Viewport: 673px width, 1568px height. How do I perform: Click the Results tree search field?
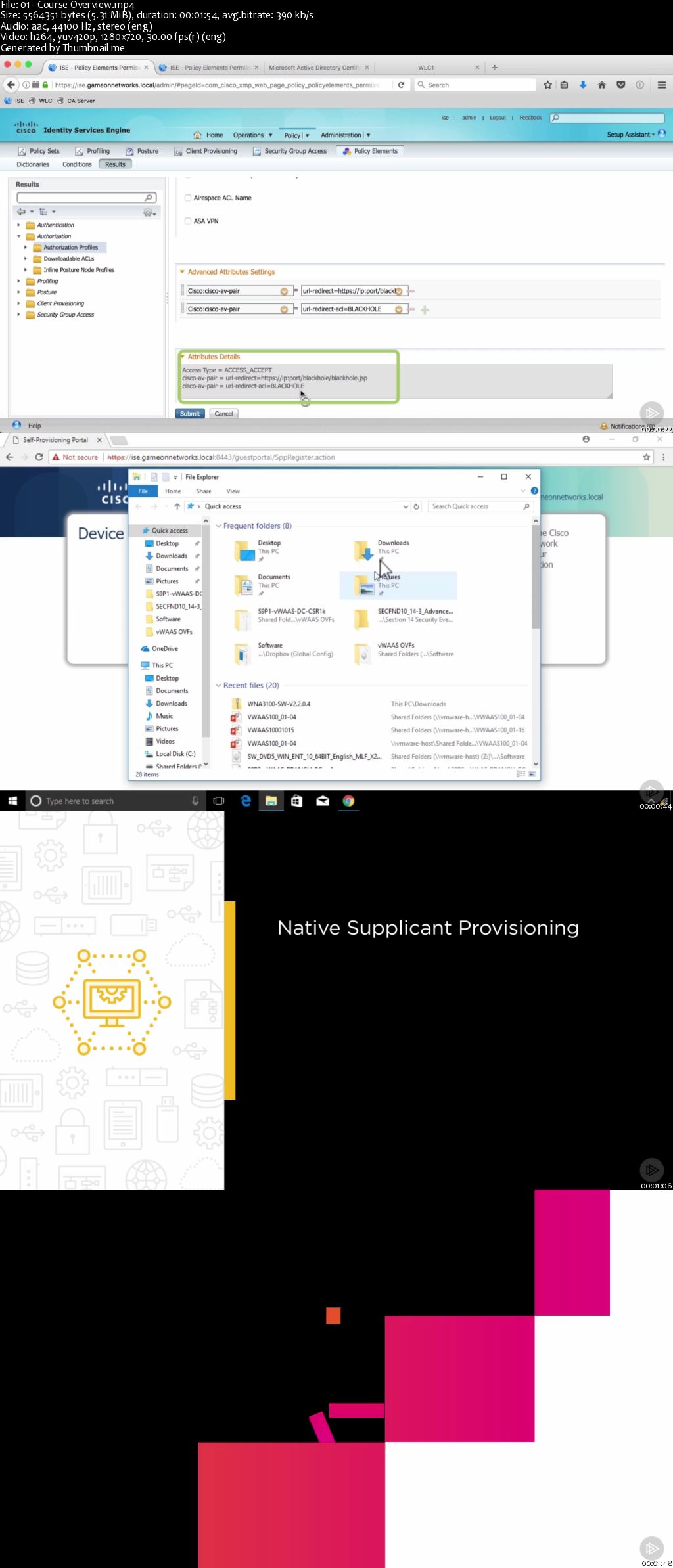(87, 198)
